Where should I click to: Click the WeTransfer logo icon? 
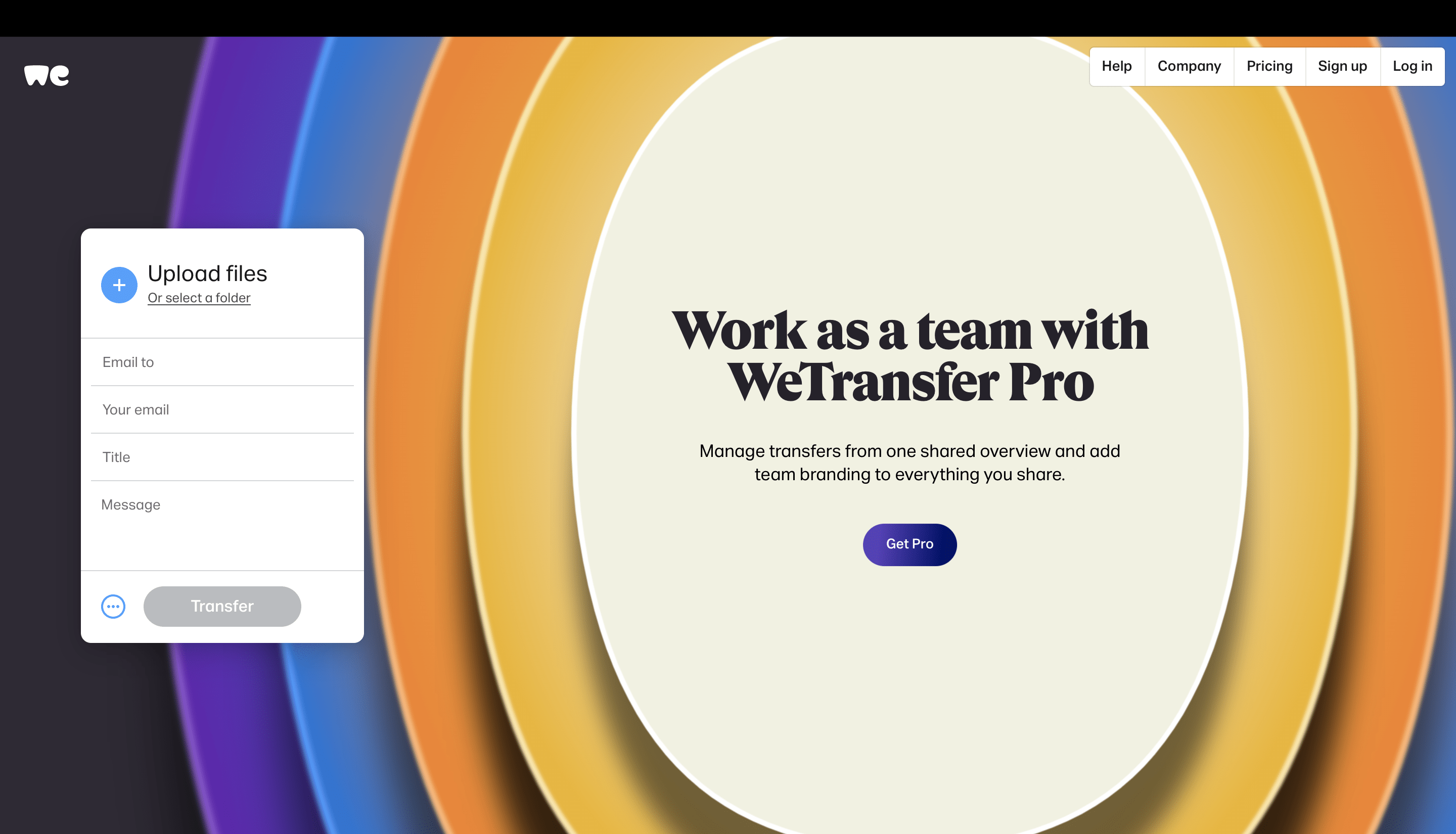[x=46, y=75]
